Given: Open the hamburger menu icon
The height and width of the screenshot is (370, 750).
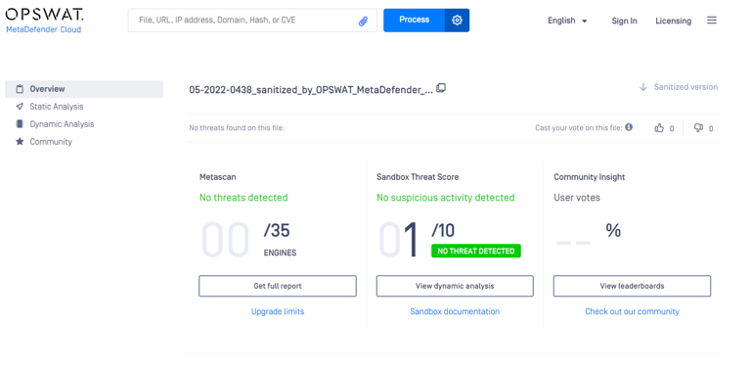Looking at the screenshot, I should (x=712, y=20).
